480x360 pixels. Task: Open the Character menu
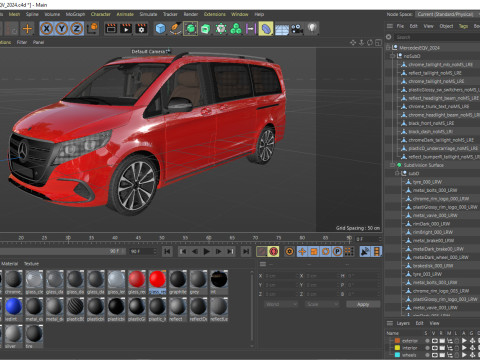[x=101, y=14]
